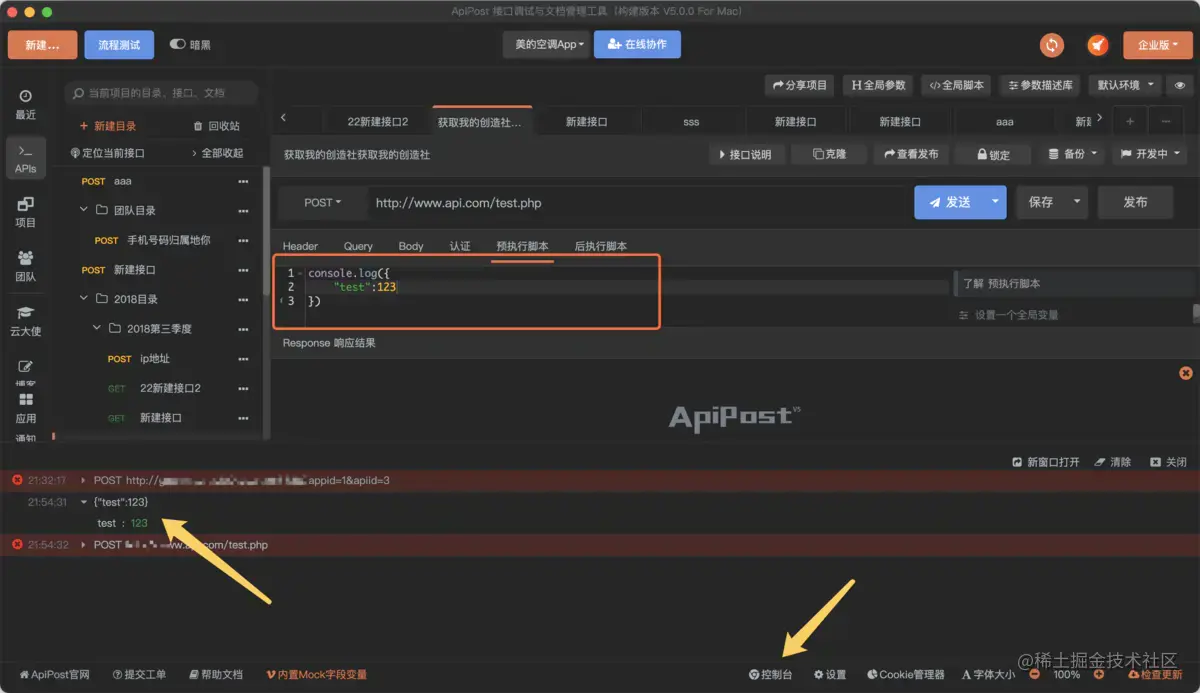Switch to the Body tab
Image resolution: width=1200 pixels, height=693 pixels.
[x=411, y=246]
